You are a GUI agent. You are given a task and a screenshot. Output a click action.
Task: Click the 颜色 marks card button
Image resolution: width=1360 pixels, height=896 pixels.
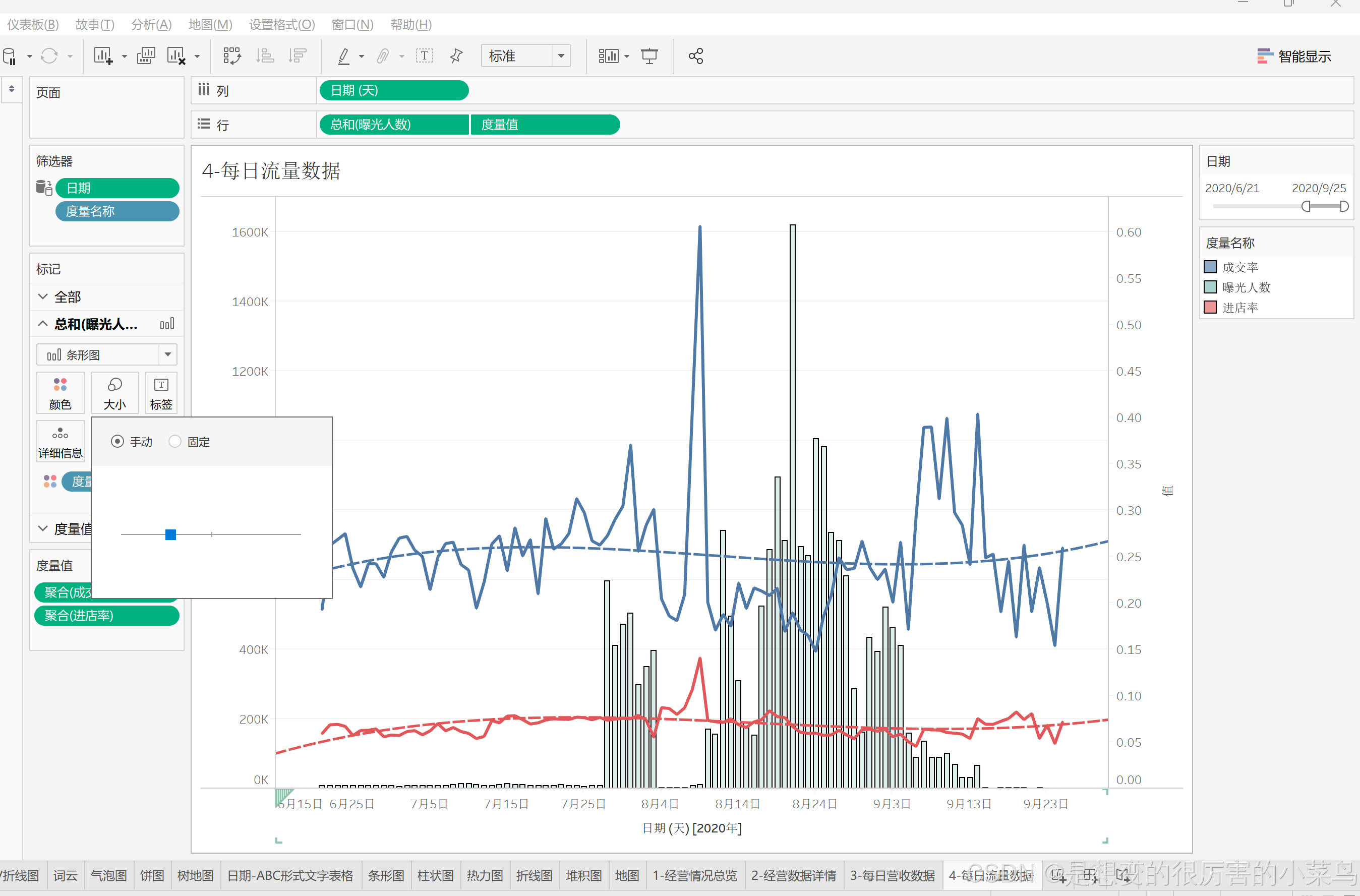pos(60,393)
